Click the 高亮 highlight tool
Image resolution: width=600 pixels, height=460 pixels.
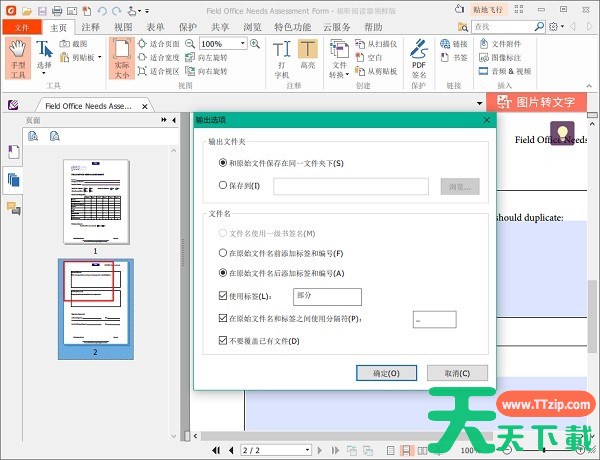click(x=307, y=56)
